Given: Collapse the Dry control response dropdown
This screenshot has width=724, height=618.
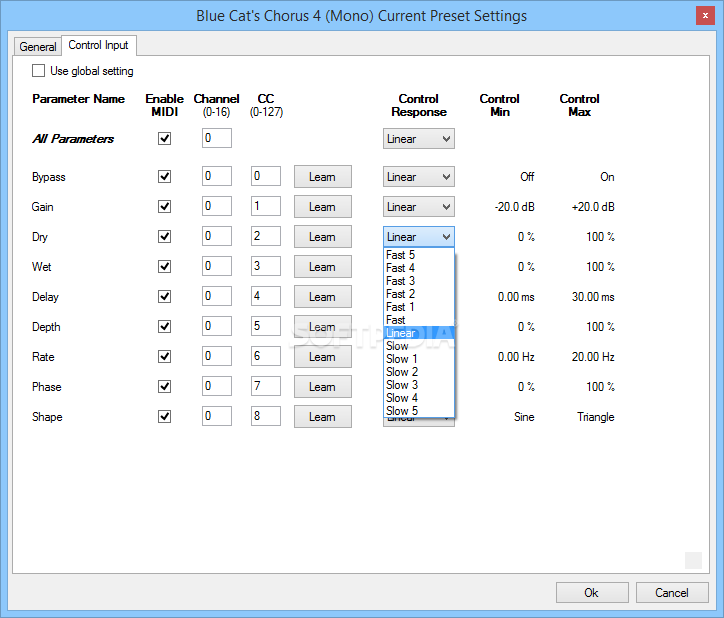Looking at the screenshot, I should tap(419, 236).
